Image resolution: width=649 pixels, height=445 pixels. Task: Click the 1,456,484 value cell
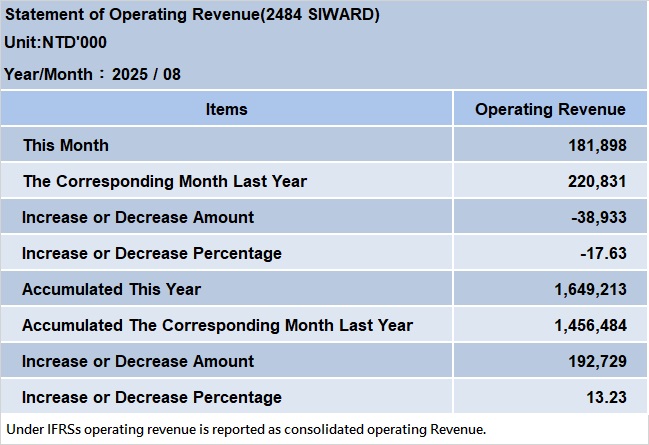click(x=590, y=325)
